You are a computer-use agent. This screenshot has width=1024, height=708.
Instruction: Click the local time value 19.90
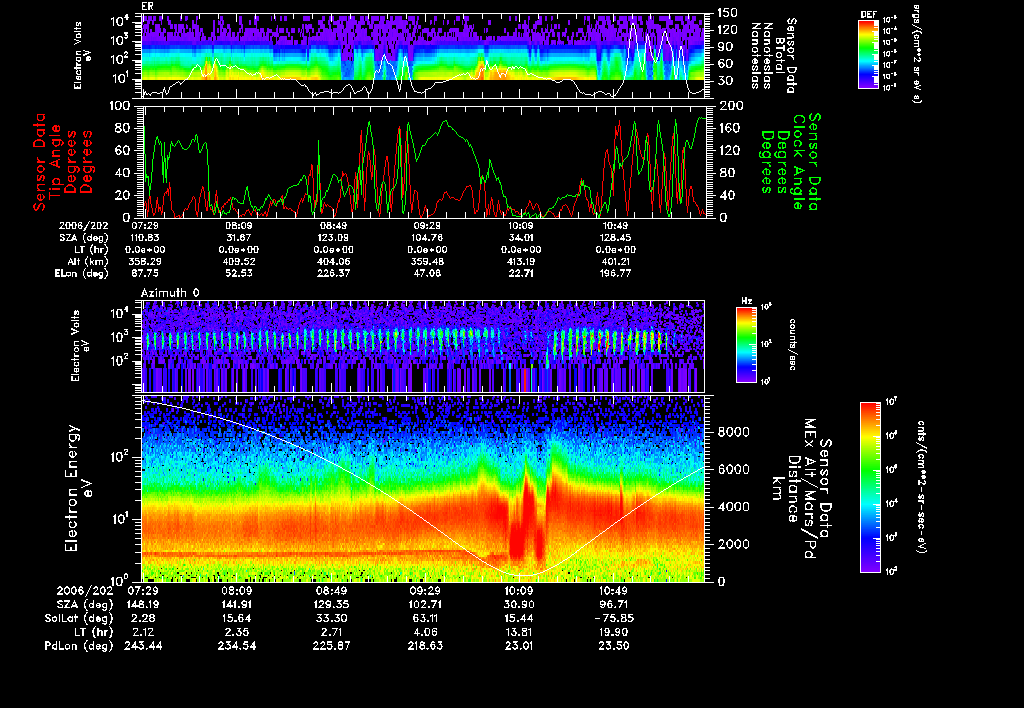coord(613,632)
